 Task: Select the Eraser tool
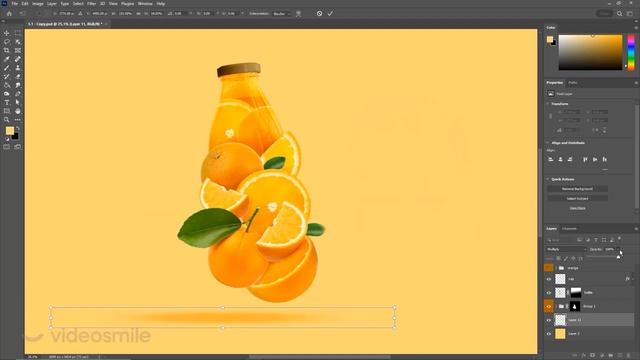click(18, 76)
